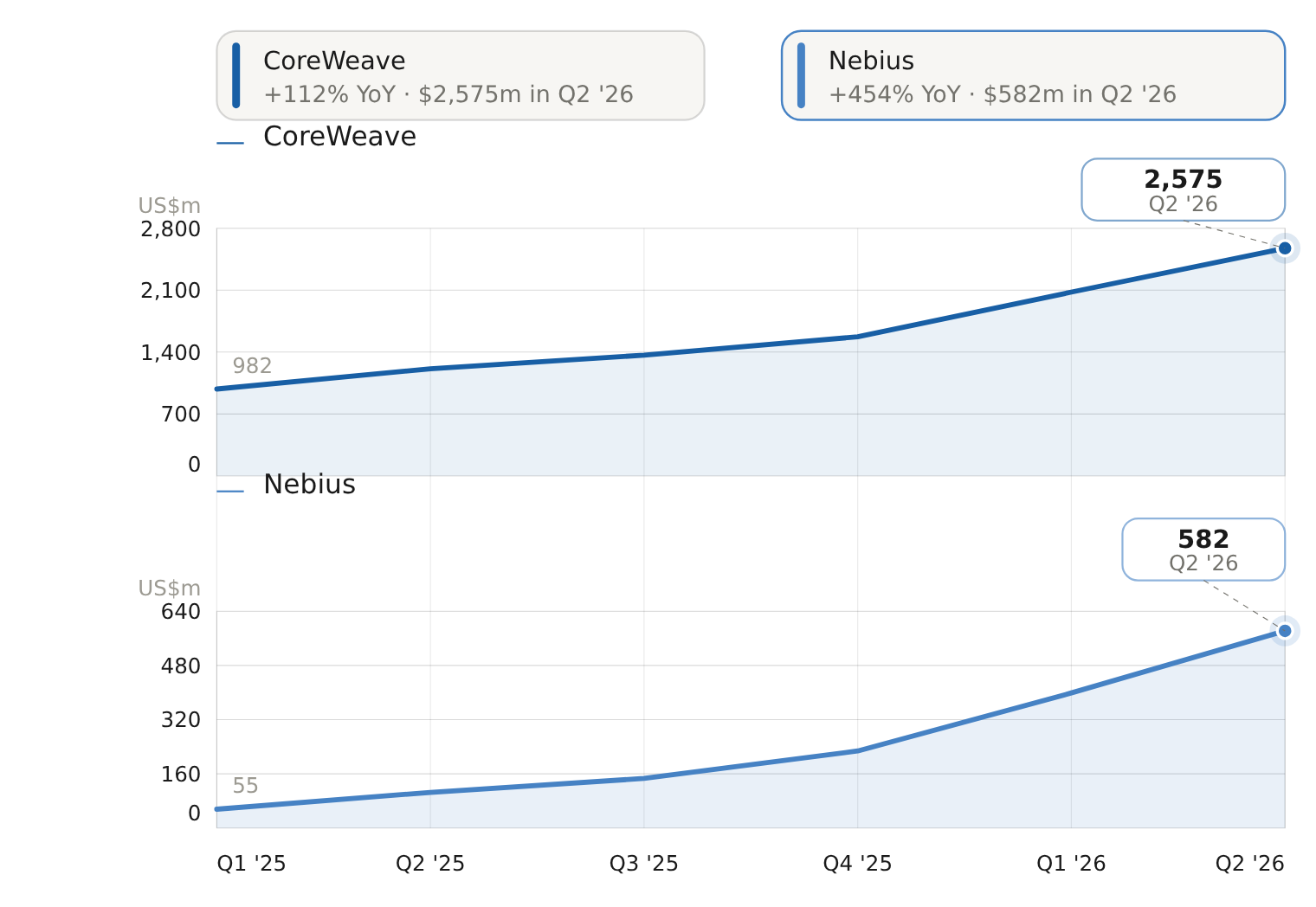
Task: Click the 1,400 y-axis tick label
Action: pos(171,353)
